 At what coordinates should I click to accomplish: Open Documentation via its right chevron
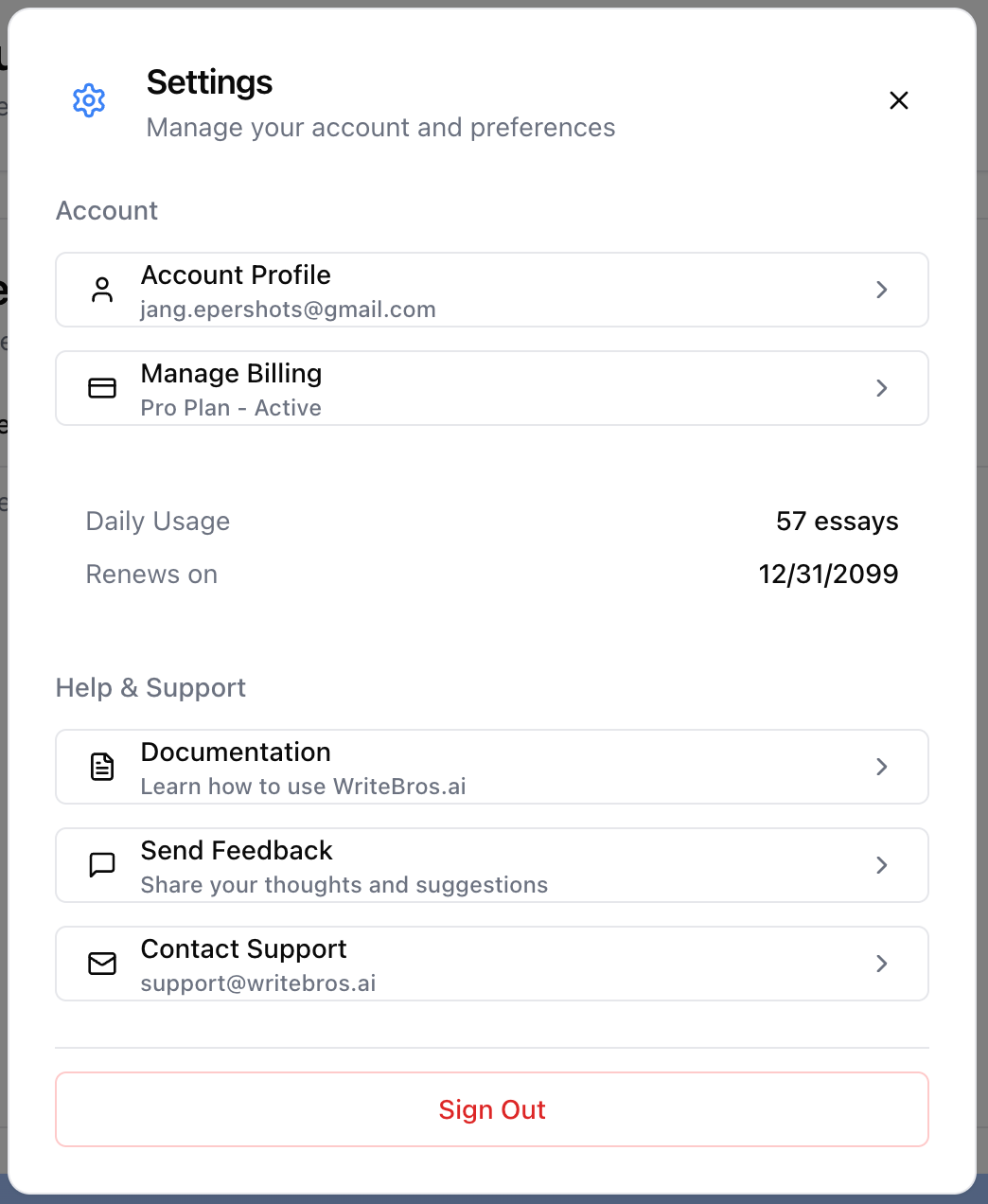point(882,767)
